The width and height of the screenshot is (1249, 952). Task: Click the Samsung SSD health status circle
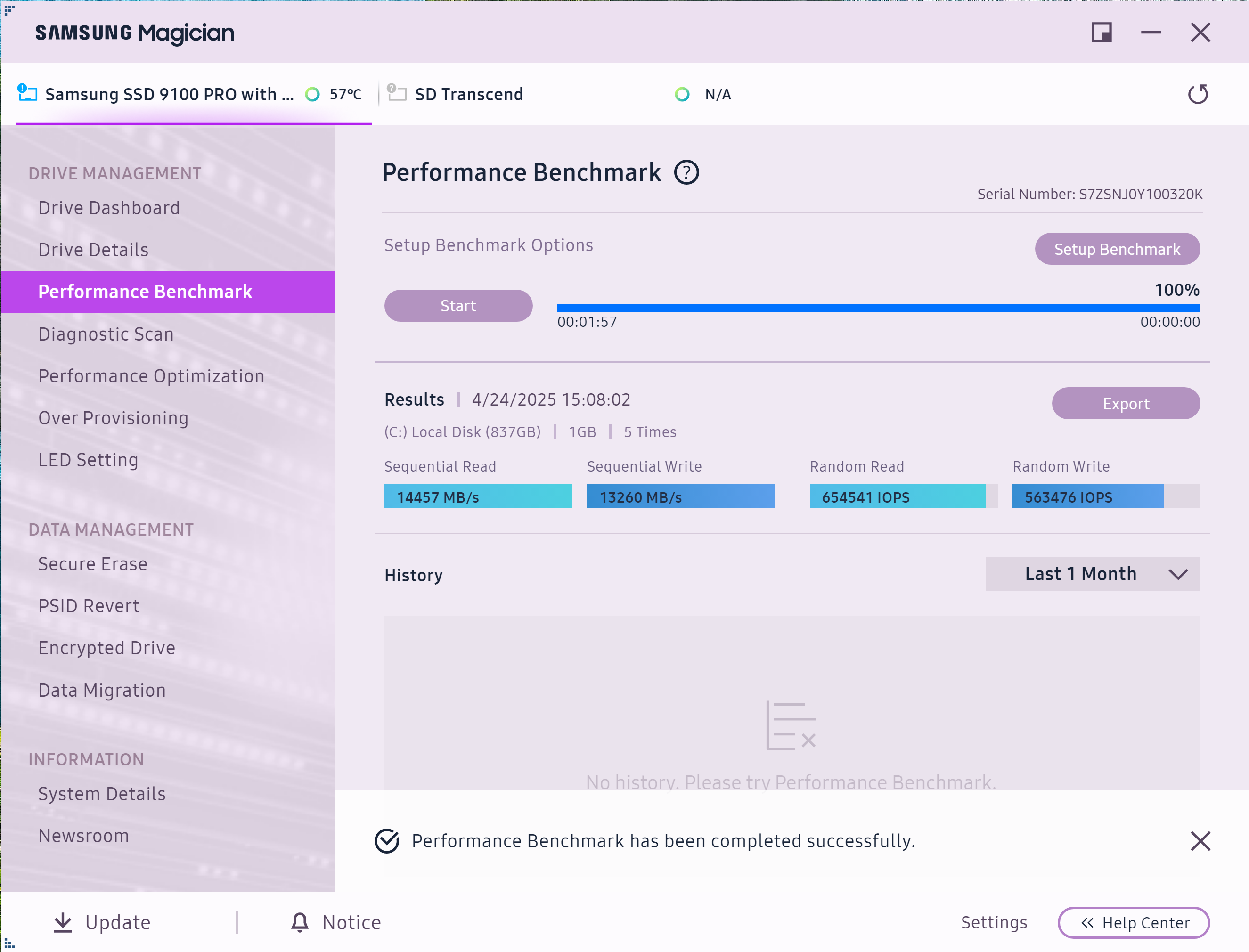coord(312,94)
